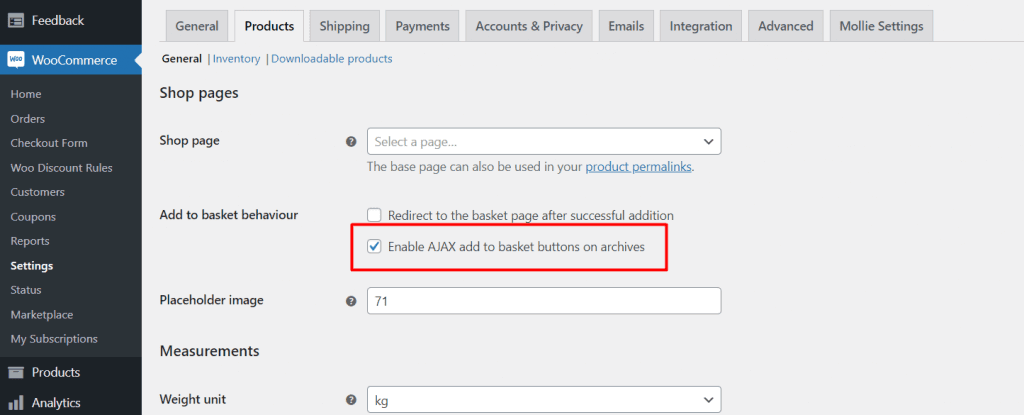Click the help icon beside Placeholder image
This screenshot has width=1024, height=415.
tap(351, 301)
